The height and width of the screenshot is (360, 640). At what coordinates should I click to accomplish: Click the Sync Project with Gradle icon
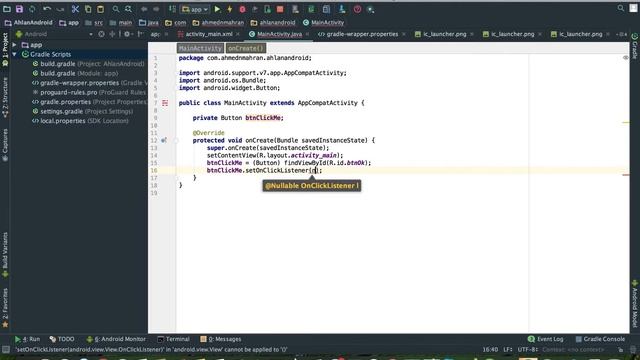coord(311,9)
